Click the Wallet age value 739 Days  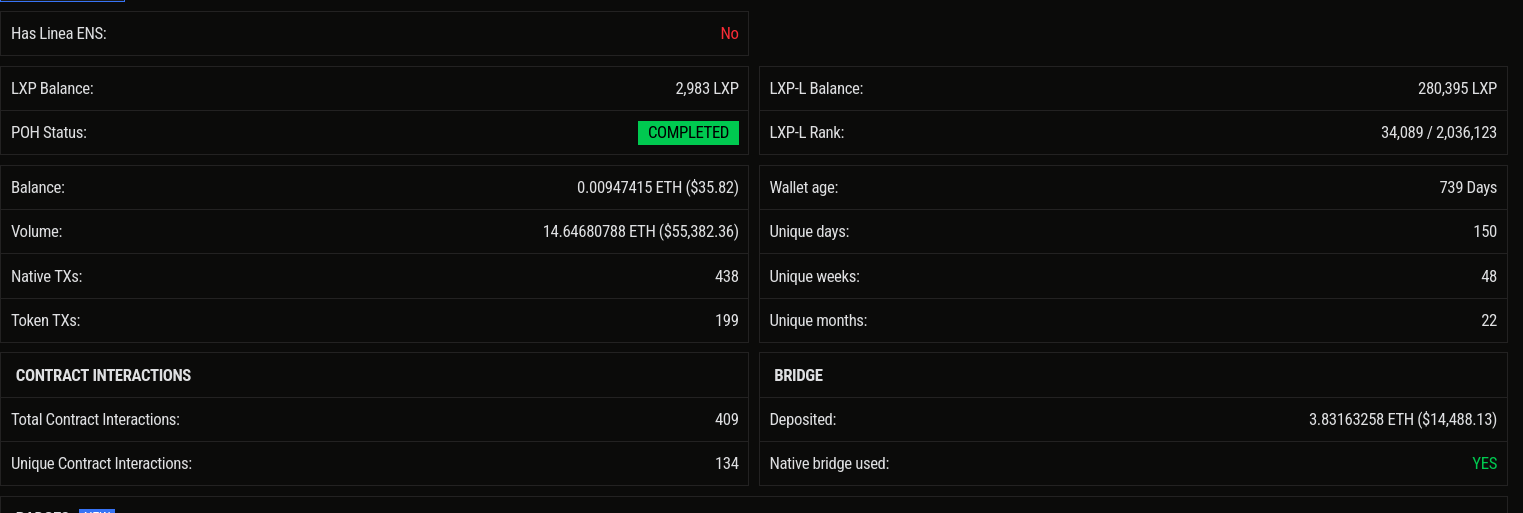[1467, 188]
